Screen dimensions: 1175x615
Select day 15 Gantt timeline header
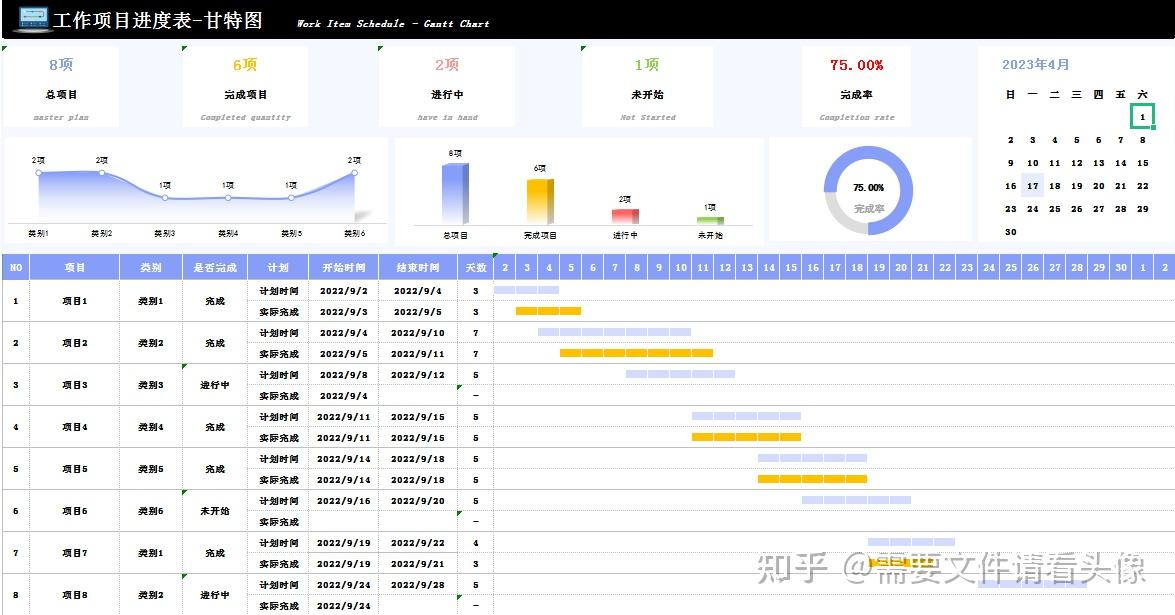click(791, 267)
